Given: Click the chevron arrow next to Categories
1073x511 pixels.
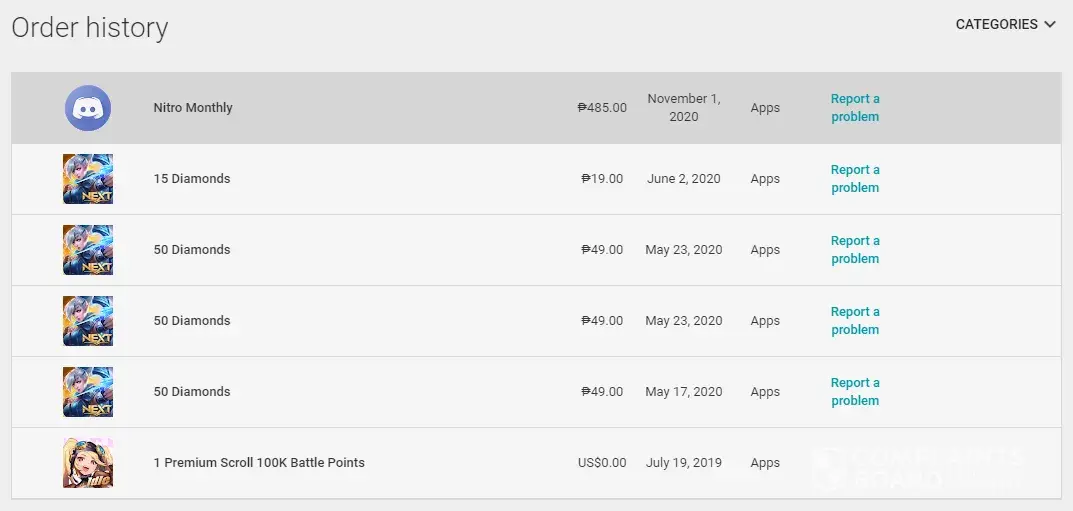Looking at the screenshot, I should point(1050,25).
